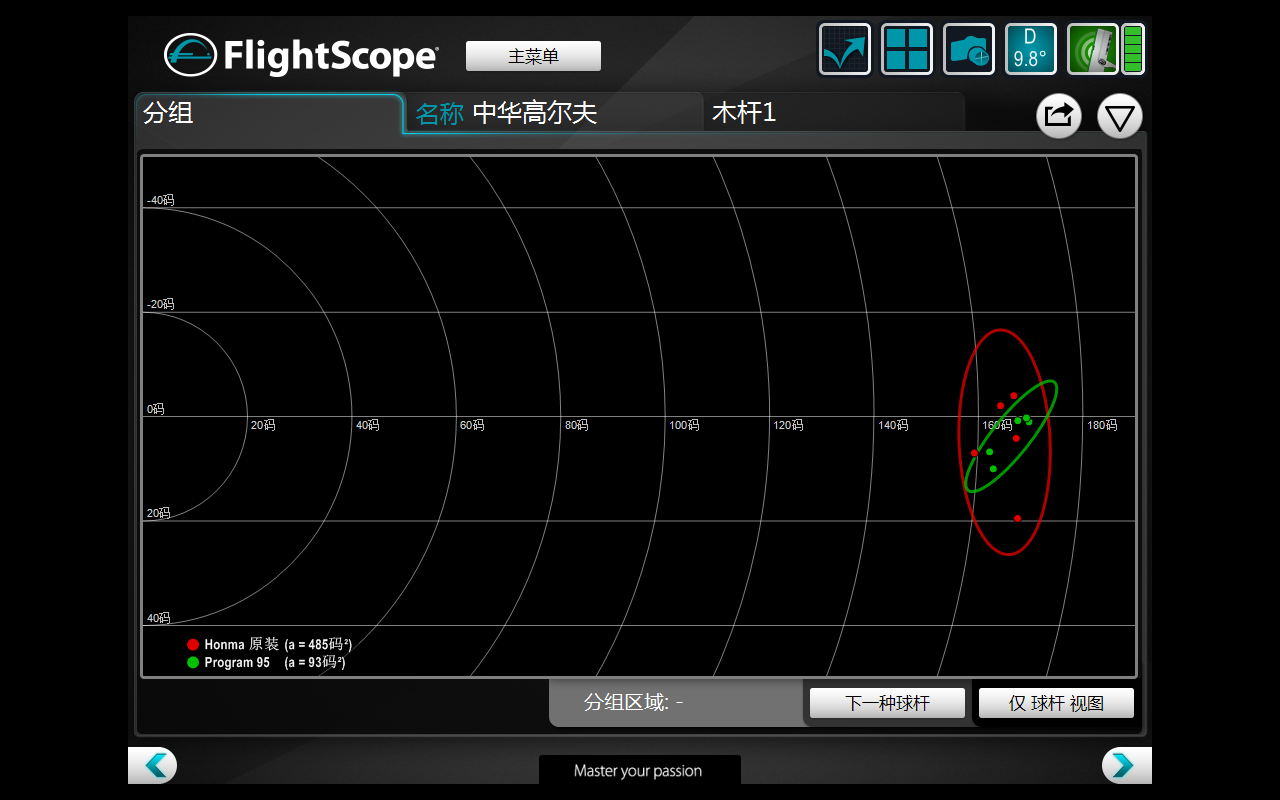
Task: Select the 分组 tab
Action: click(x=268, y=113)
